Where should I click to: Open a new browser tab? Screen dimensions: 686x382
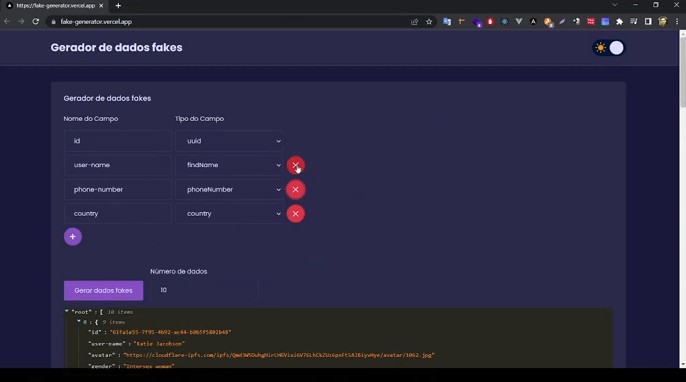click(118, 6)
